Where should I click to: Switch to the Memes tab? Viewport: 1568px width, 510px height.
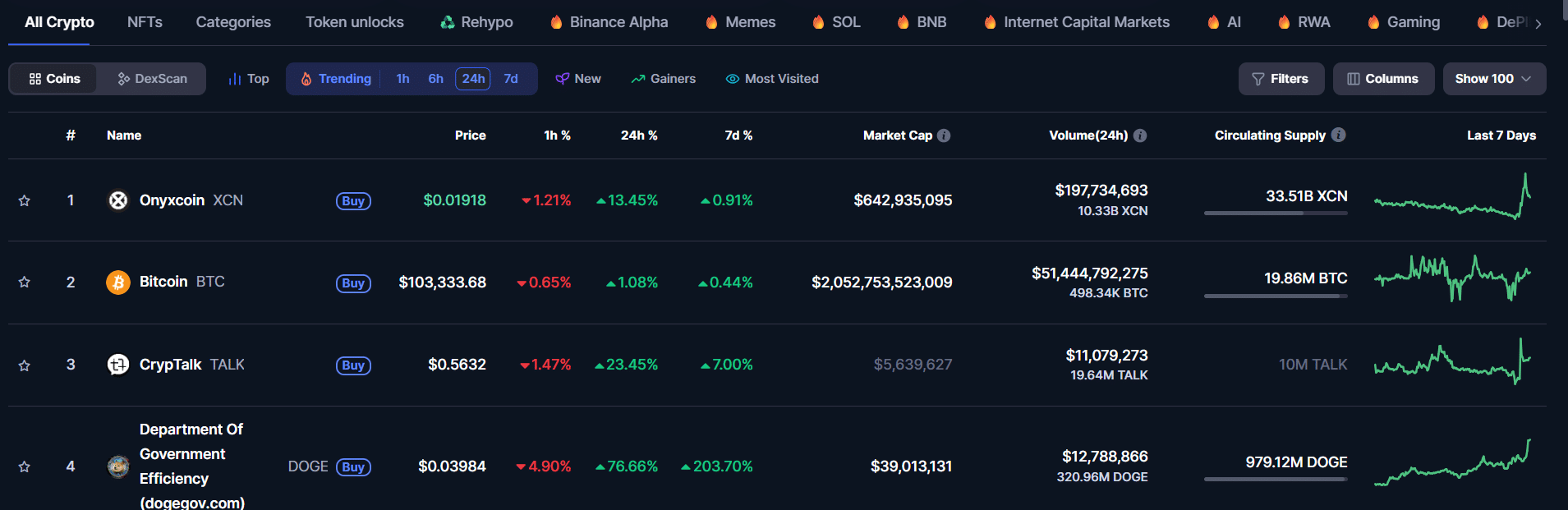(x=740, y=22)
